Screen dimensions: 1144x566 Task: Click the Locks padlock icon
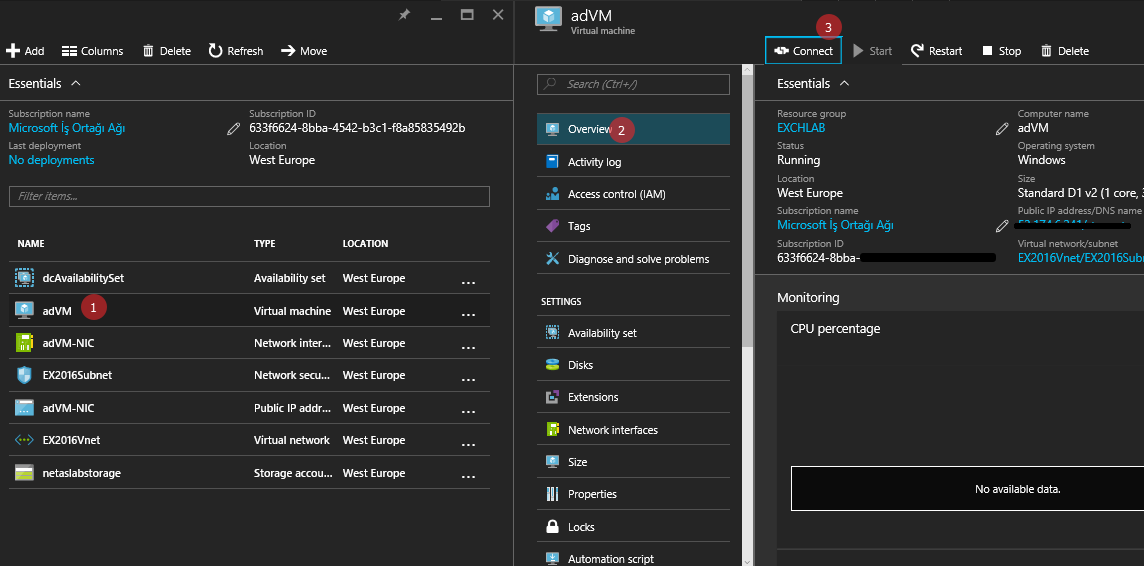click(552, 527)
